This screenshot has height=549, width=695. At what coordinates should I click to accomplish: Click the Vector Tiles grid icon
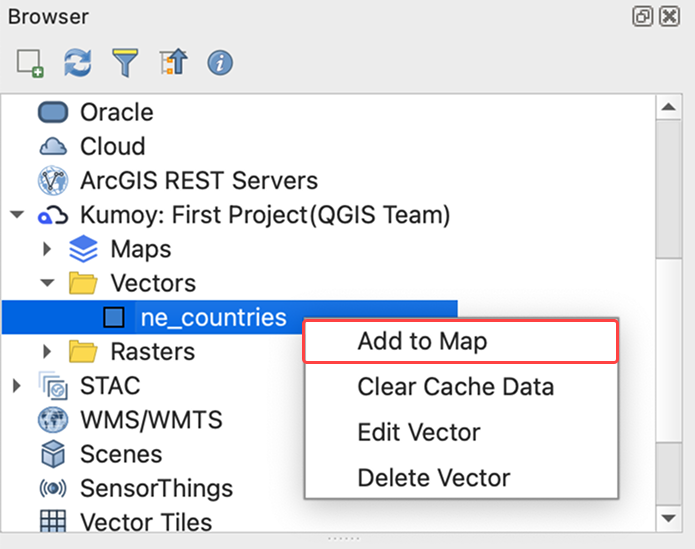coord(53,521)
